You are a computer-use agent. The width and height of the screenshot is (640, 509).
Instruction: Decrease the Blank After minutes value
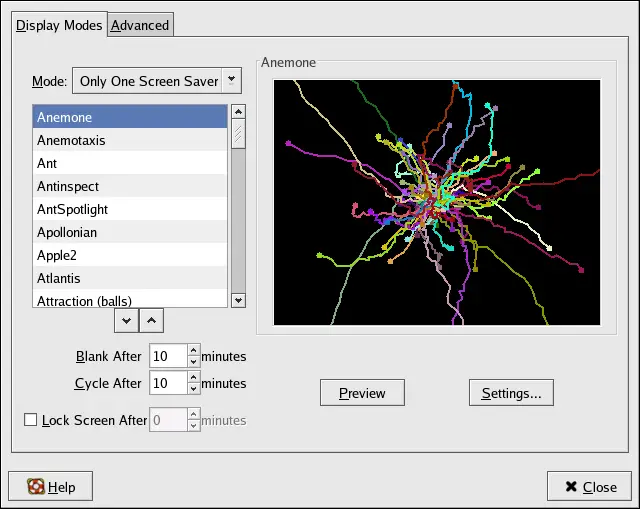pos(193,361)
